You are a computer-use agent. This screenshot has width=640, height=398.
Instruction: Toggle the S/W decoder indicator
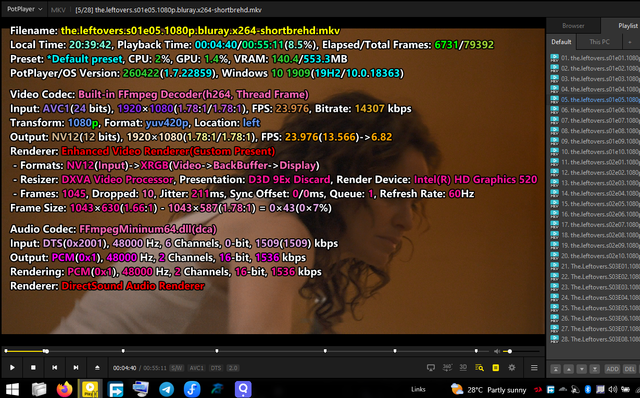[x=177, y=368]
